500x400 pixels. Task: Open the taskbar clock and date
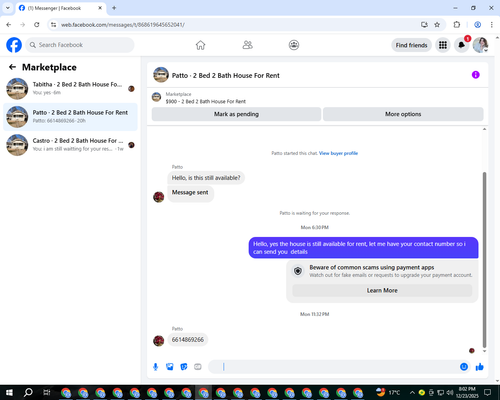pos(467,393)
